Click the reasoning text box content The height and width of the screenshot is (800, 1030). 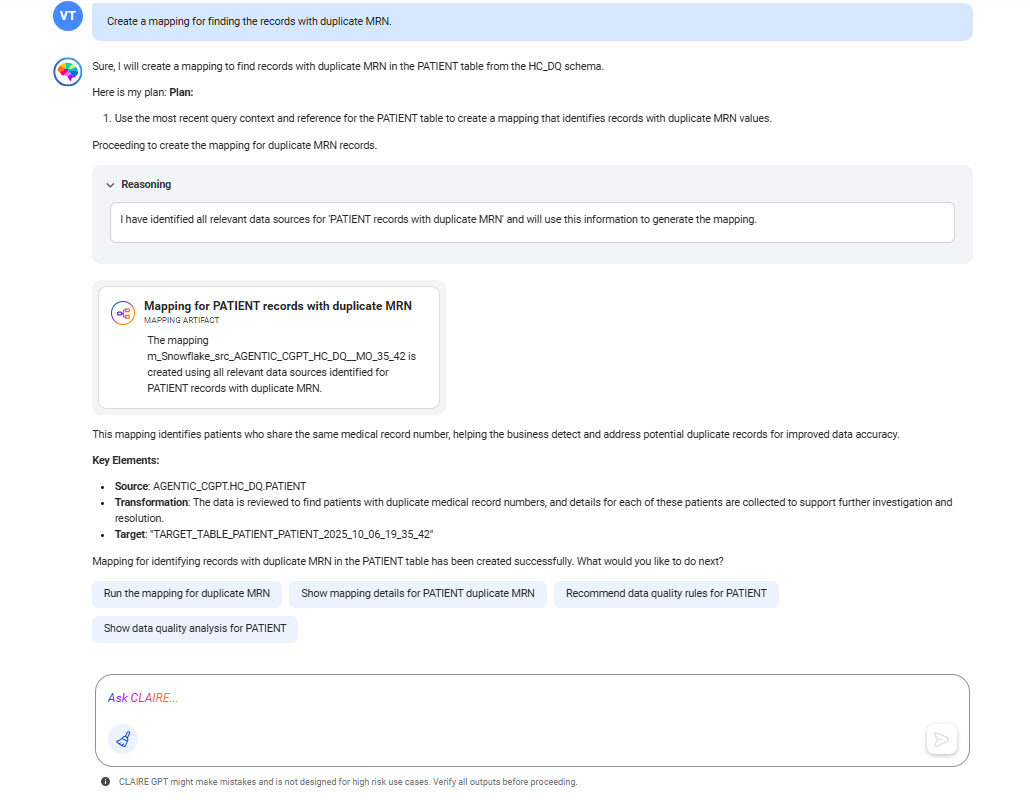click(x=532, y=223)
